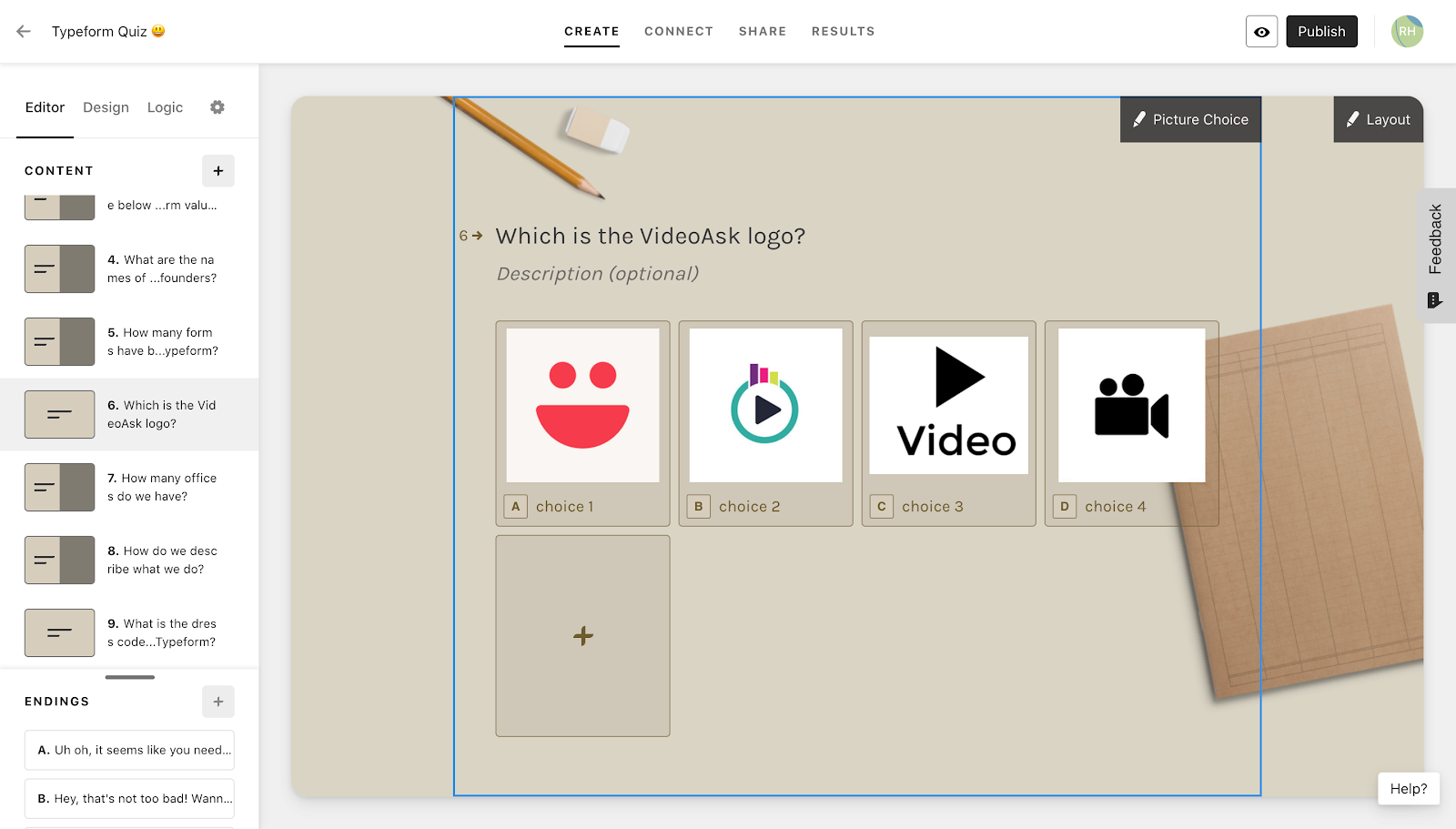Open ending A 'Uh oh, it seems like'
The height and width of the screenshot is (829, 1456).
pos(129,750)
